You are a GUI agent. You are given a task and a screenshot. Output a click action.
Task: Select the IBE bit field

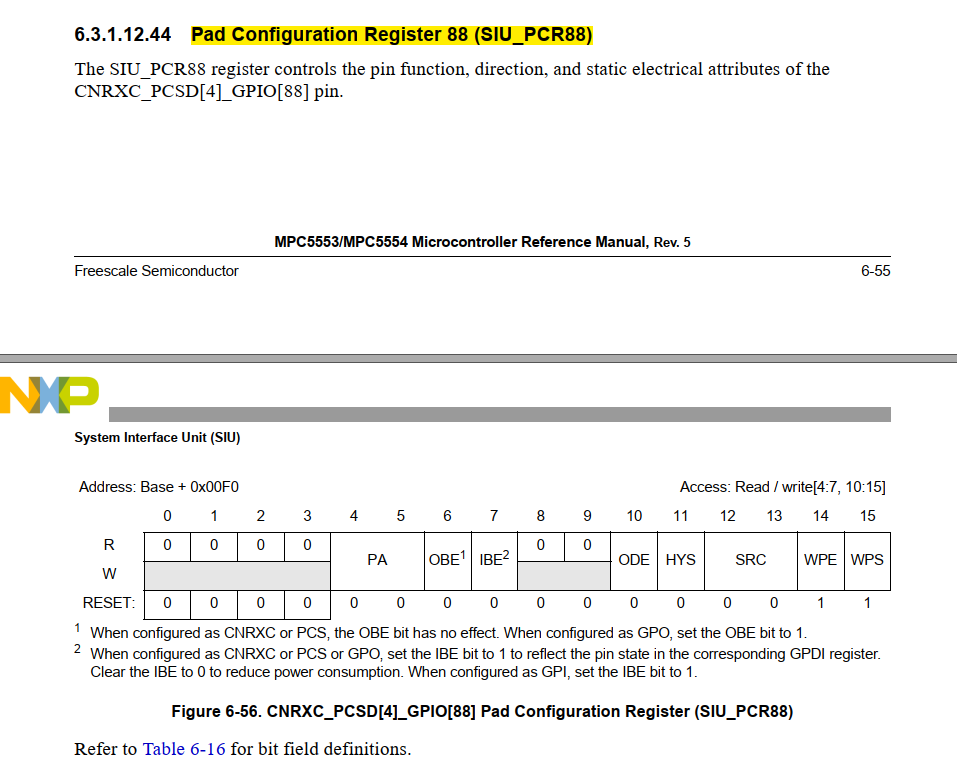click(x=491, y=560)
